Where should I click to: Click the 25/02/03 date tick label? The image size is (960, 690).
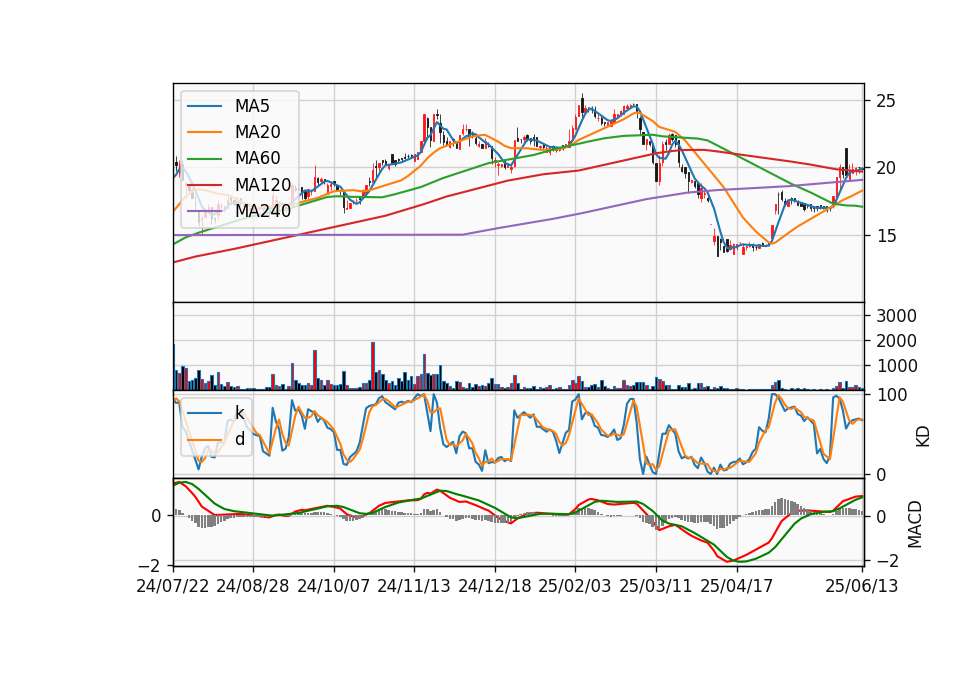575,586
